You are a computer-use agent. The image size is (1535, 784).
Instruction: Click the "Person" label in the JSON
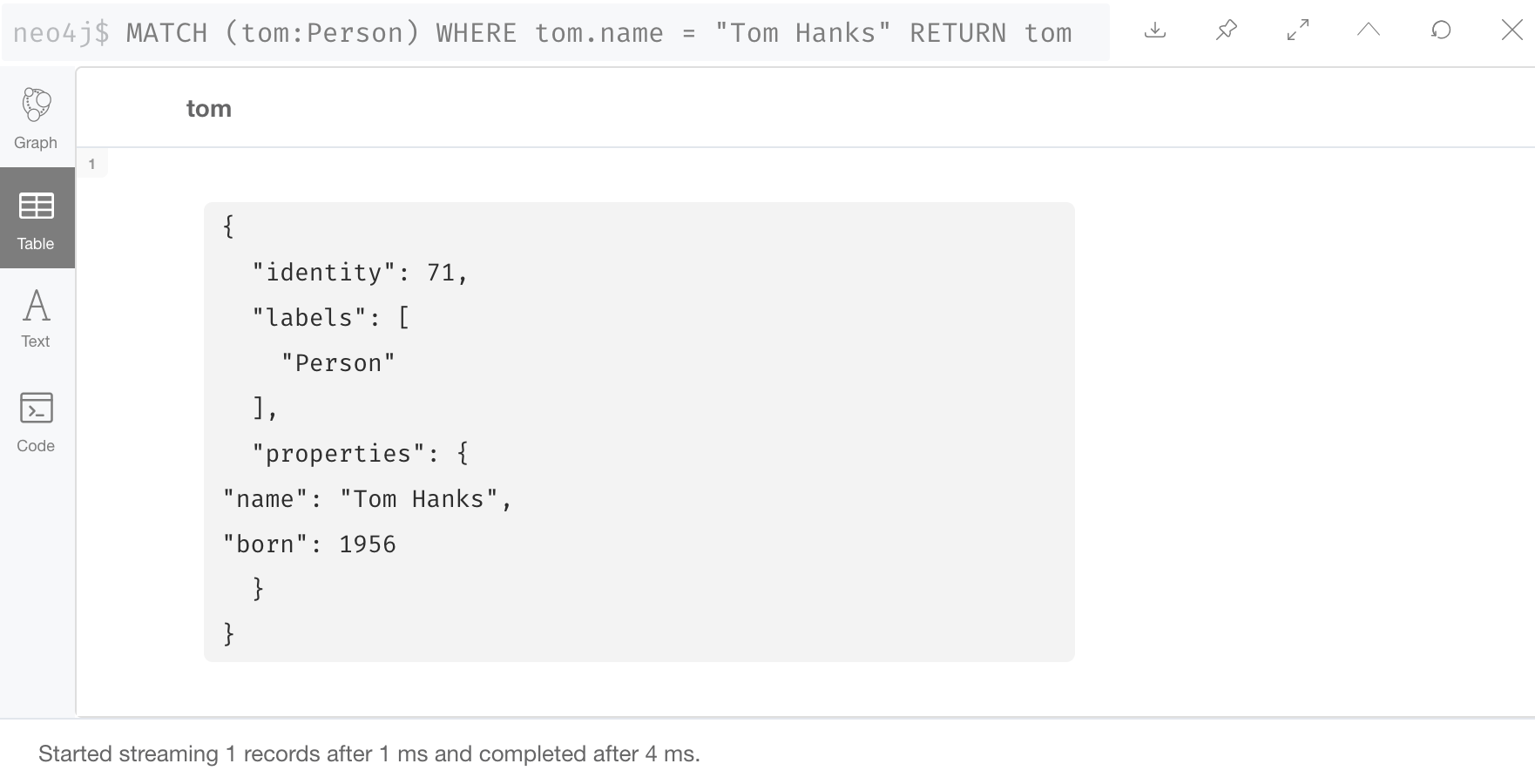pyautogui.click(x=338, y=363)
